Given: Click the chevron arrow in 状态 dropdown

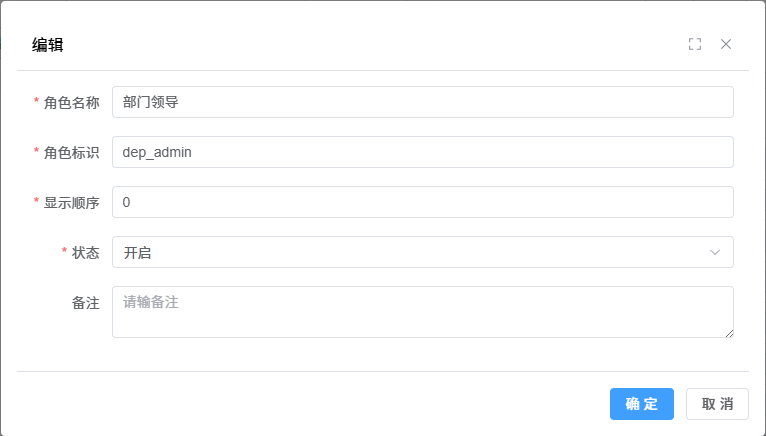Looking at the screenshot, I should point(715,252).
